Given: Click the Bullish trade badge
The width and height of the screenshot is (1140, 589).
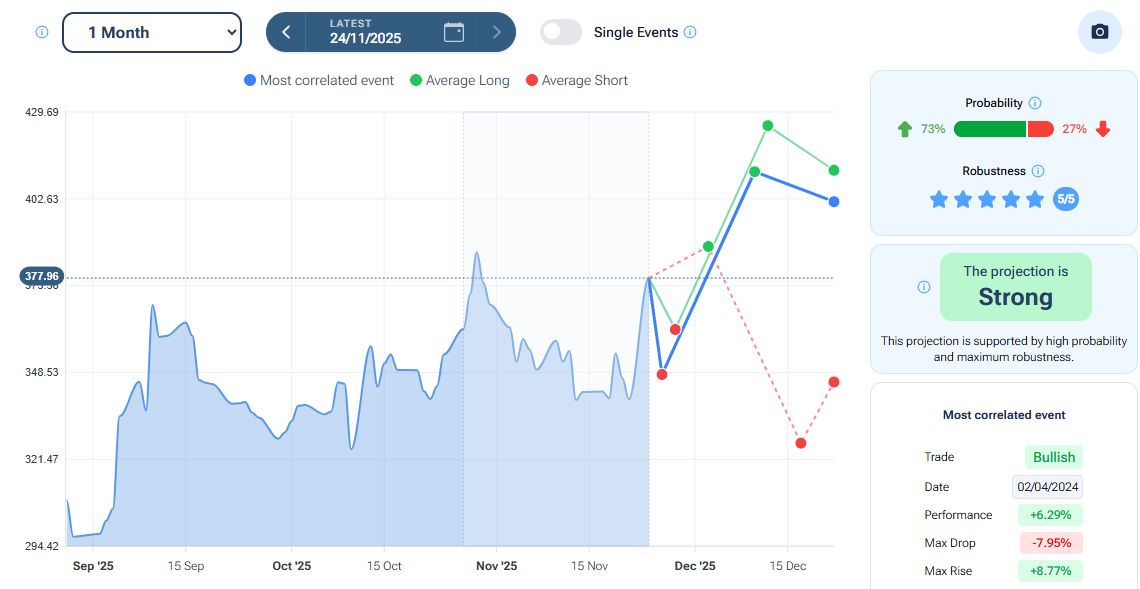Looking at the screenshot, I should pos(1054,457).
